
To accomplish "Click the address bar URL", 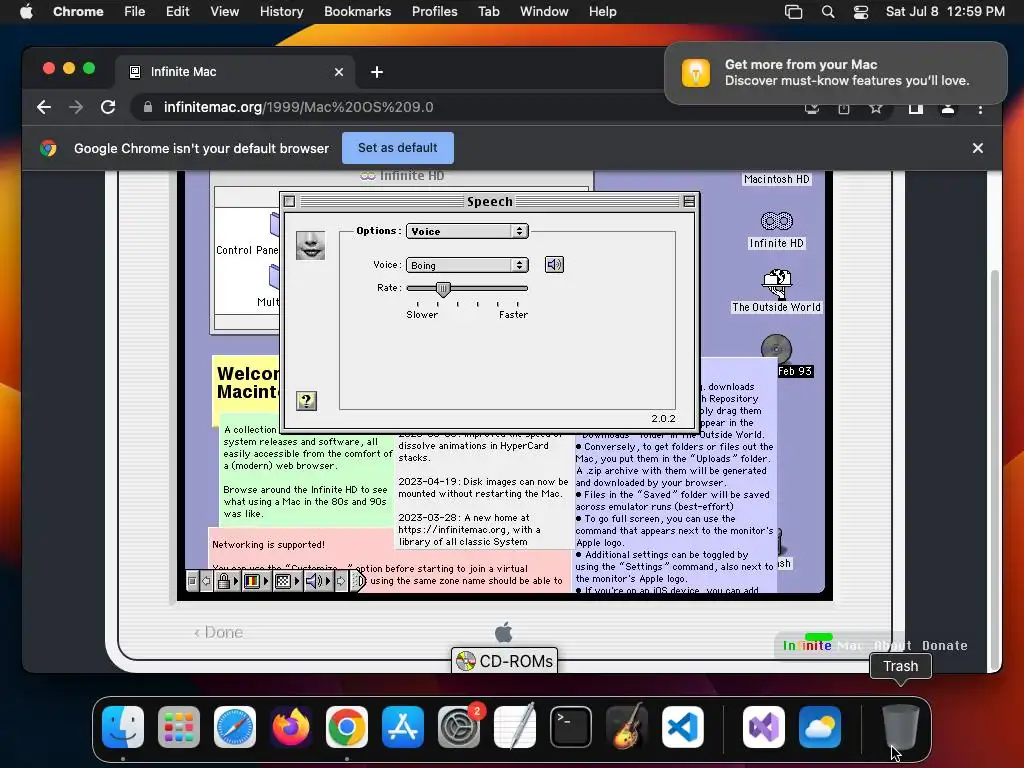I will [298, 107].
